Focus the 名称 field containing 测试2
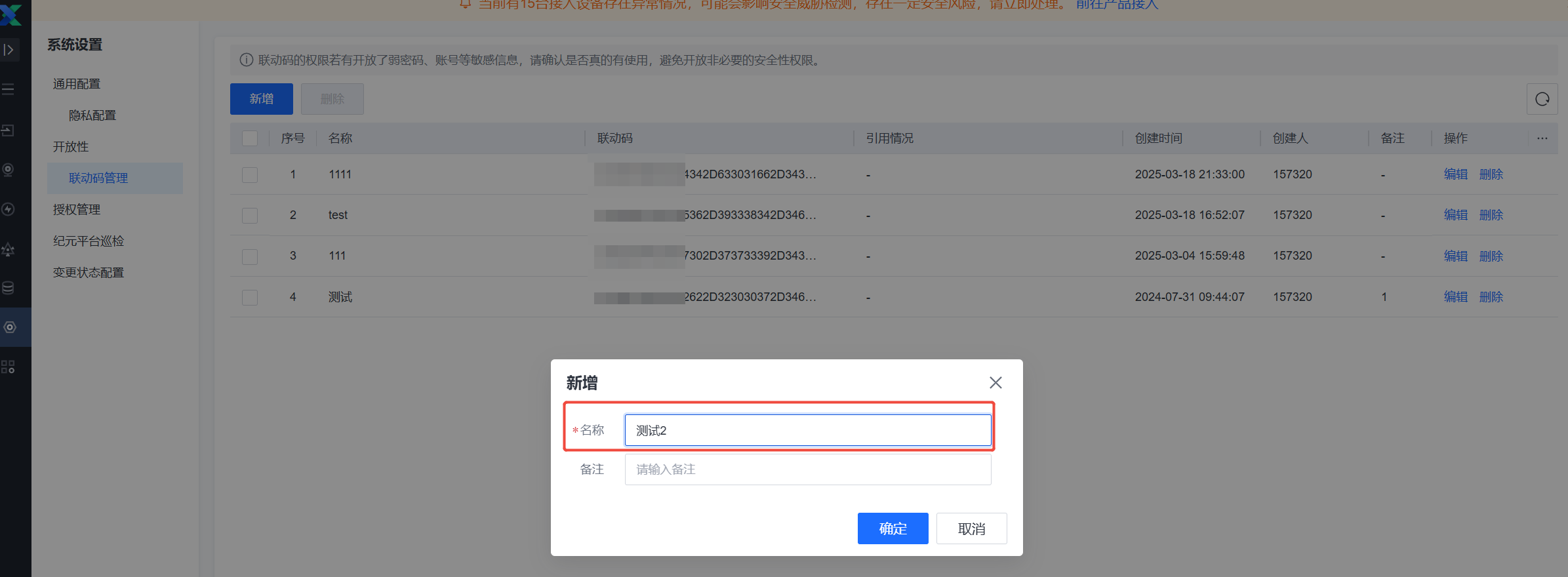 [808, 430]
